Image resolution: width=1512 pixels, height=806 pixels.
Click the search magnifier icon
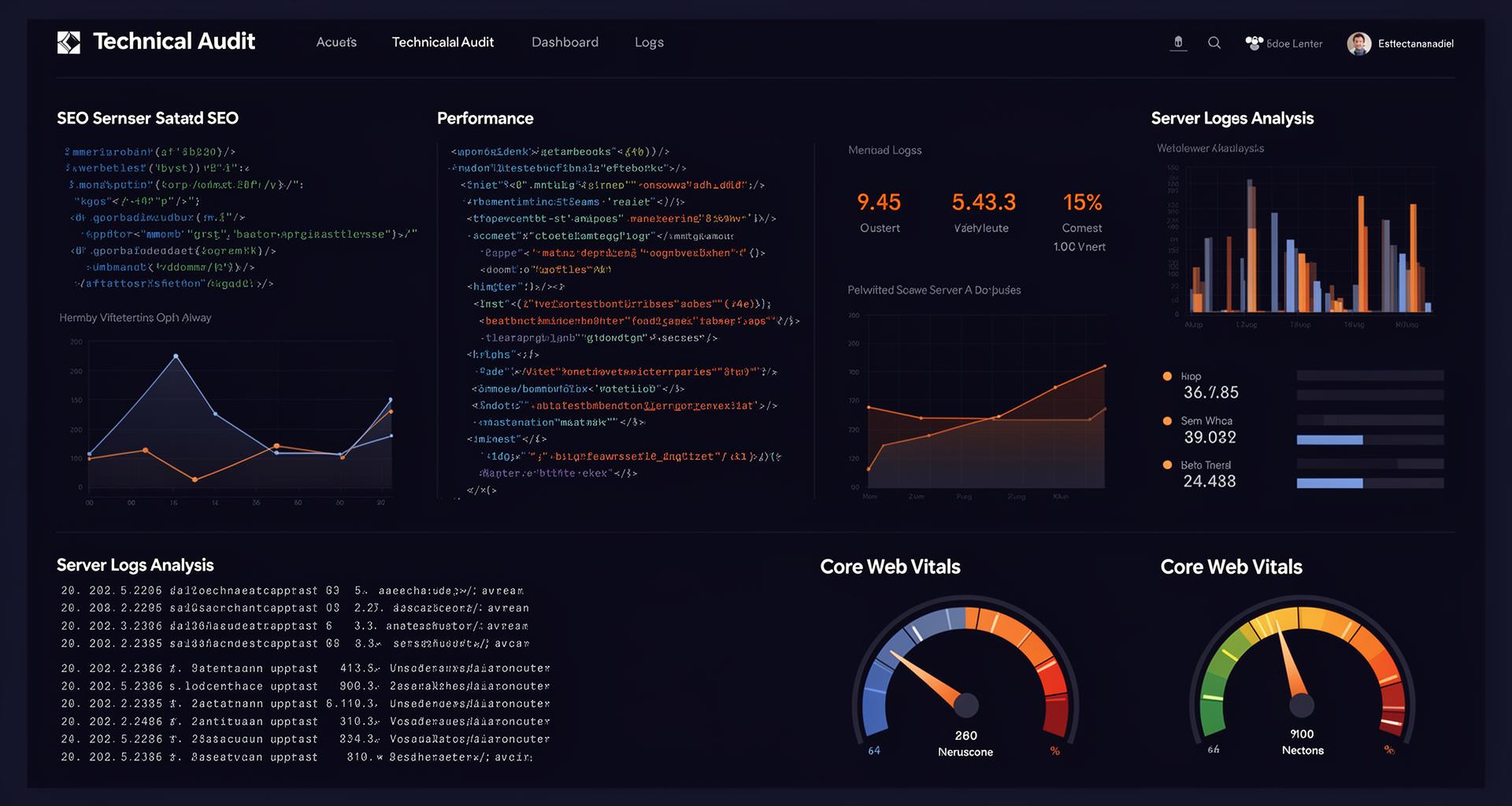click(1214, 43)
